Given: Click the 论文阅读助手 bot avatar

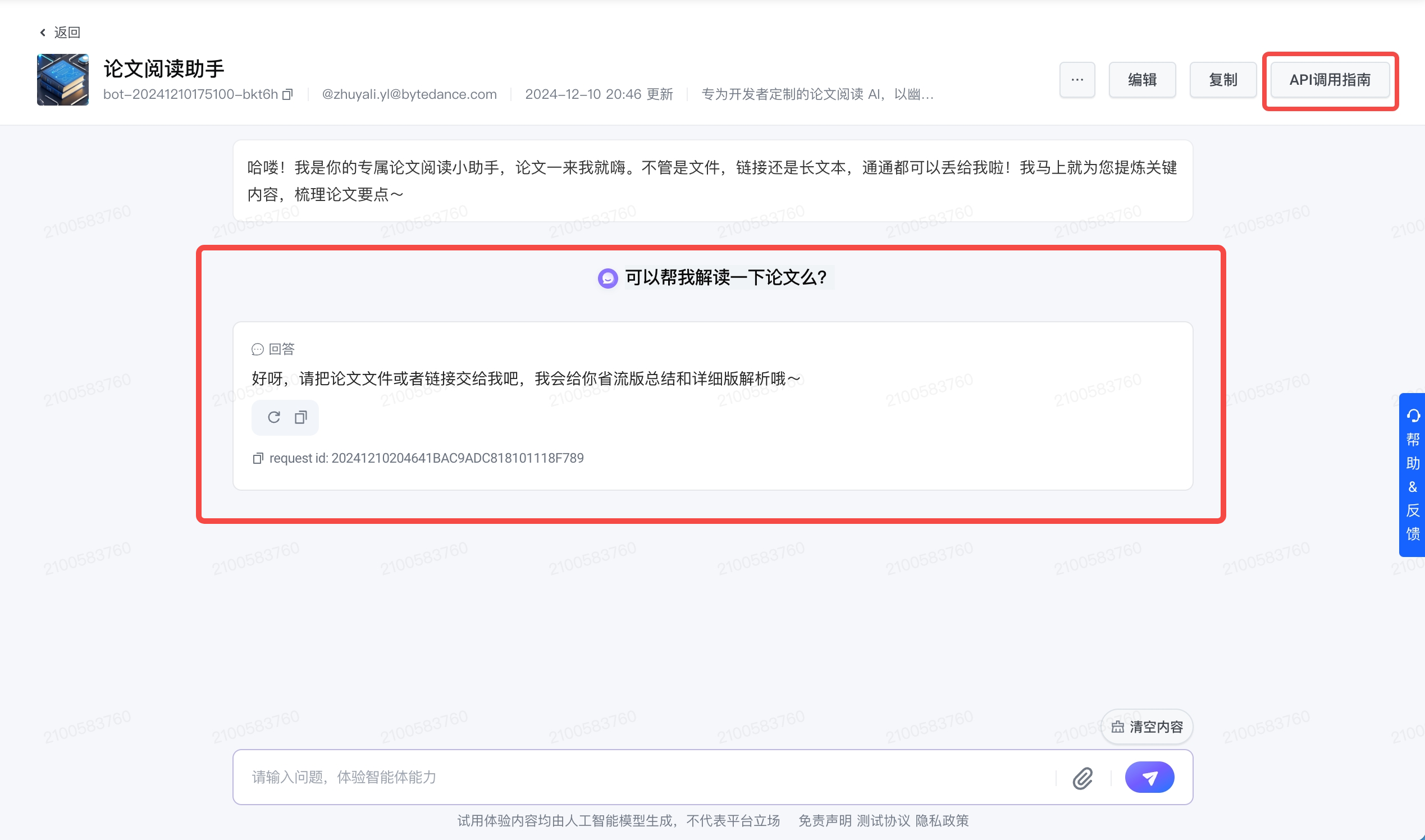Looking at the screenshot, I should [x=62, y=79].
